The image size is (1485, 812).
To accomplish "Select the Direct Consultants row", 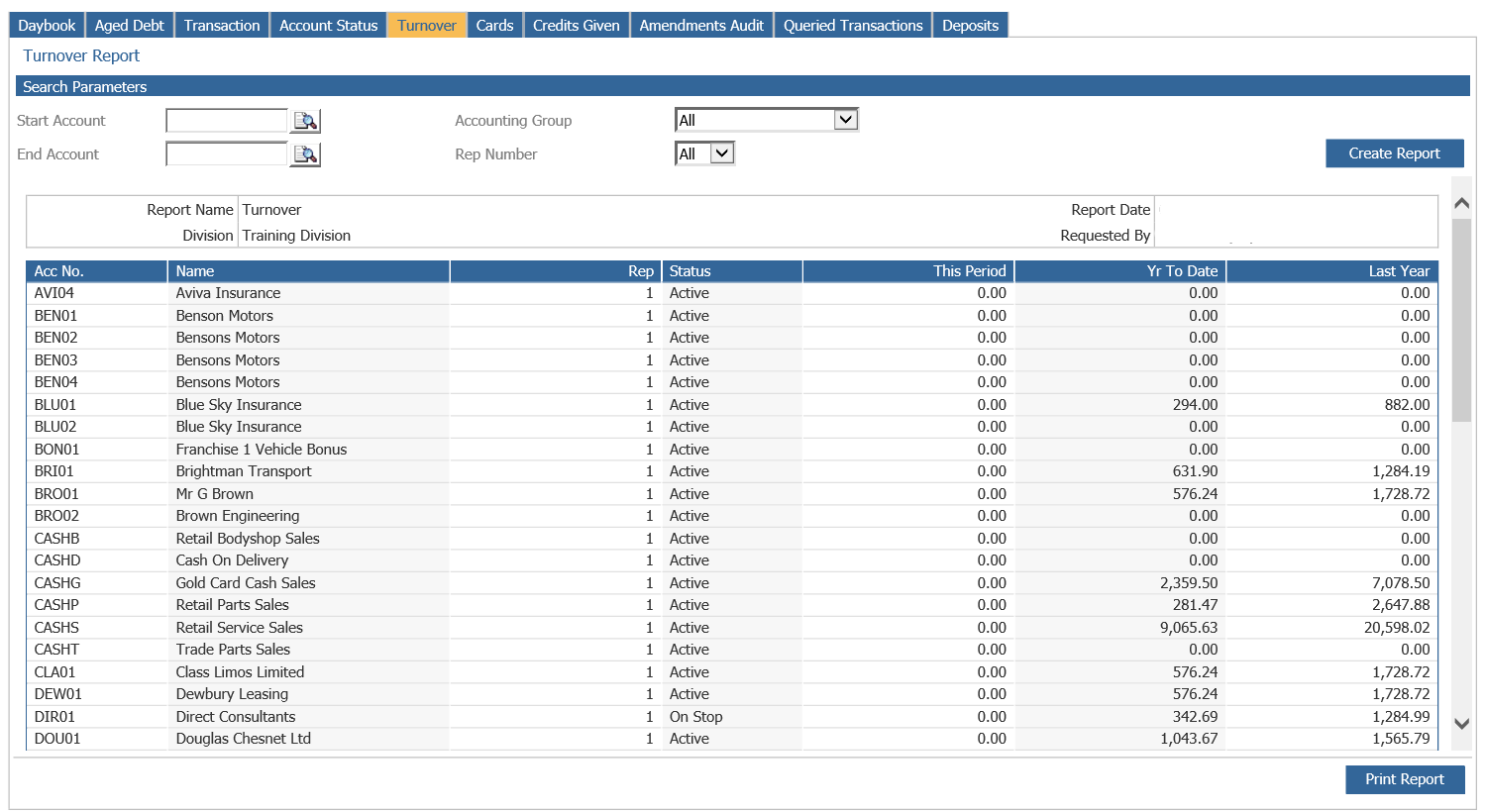I will click(732, 717).
